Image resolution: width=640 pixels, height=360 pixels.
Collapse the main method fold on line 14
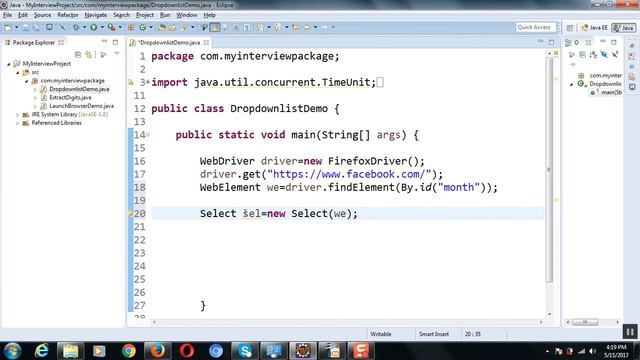coord(148,134)
